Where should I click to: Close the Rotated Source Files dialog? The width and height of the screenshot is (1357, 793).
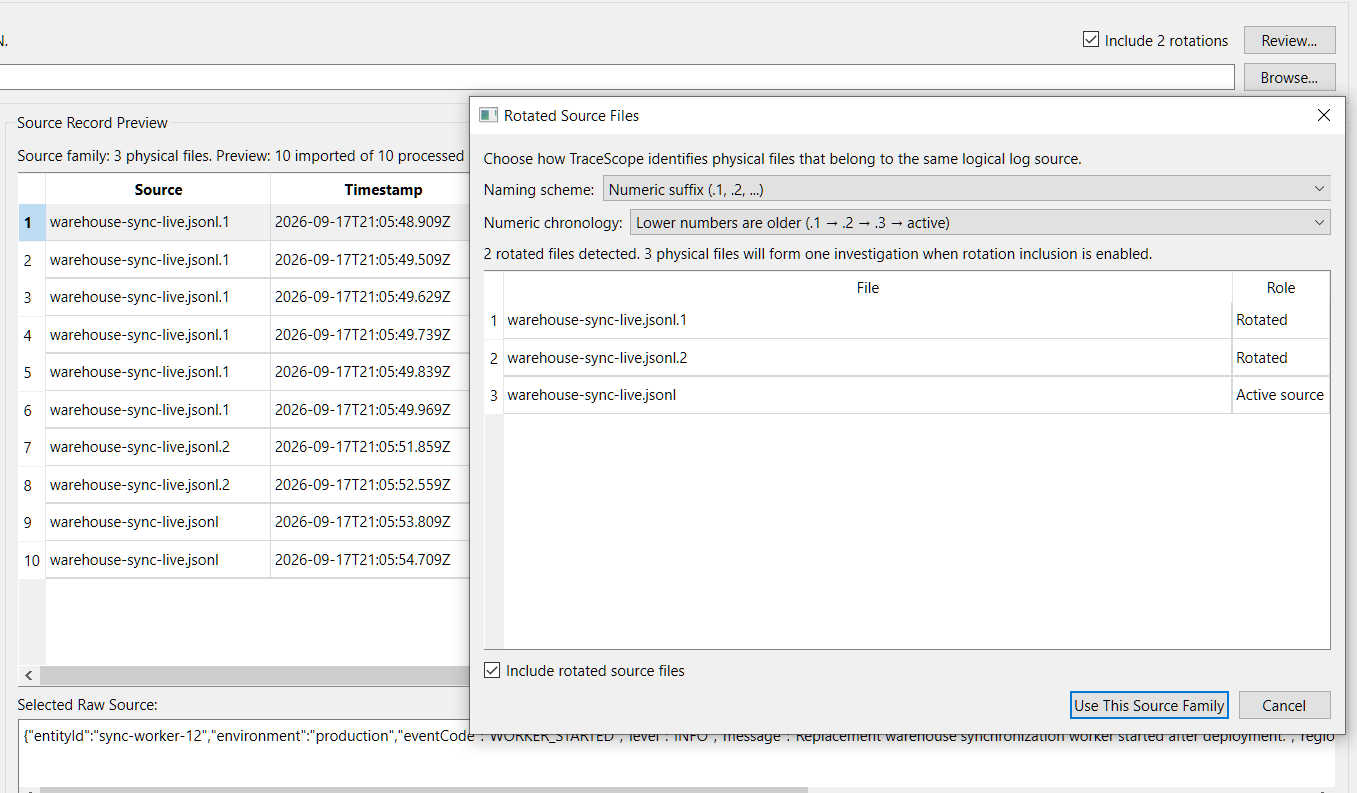pyautogui.click(x=1324, y=115)
